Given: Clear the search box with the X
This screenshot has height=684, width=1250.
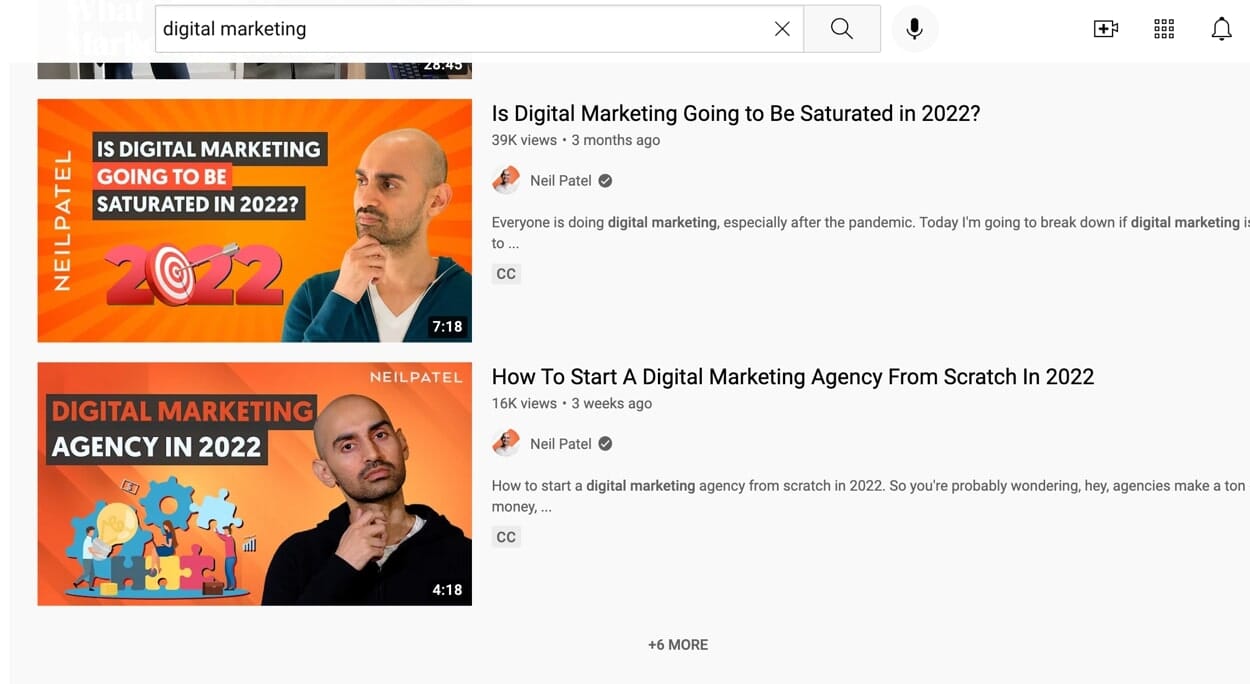Looking at the screenshot, I should tap(782, 29).
